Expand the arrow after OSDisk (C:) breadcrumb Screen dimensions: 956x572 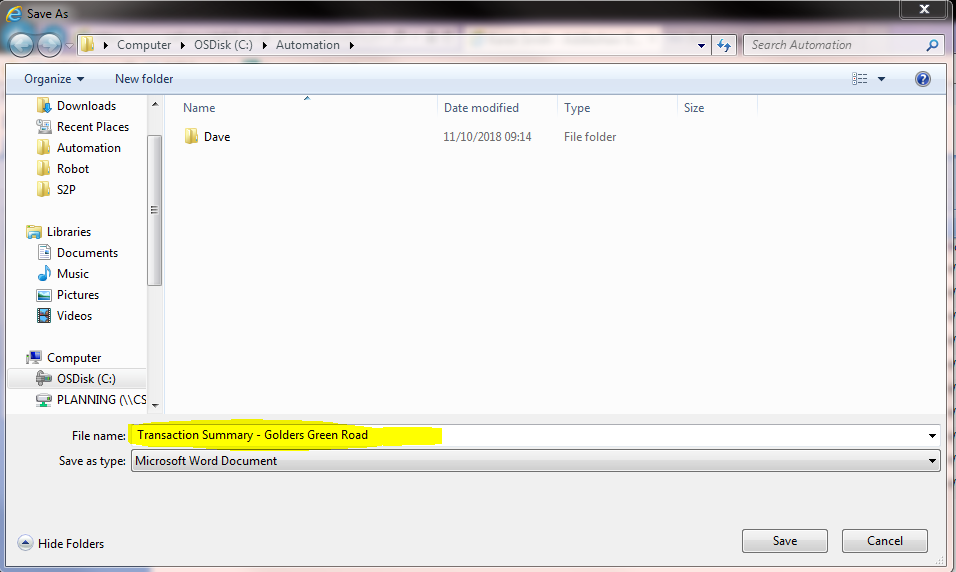265,45
